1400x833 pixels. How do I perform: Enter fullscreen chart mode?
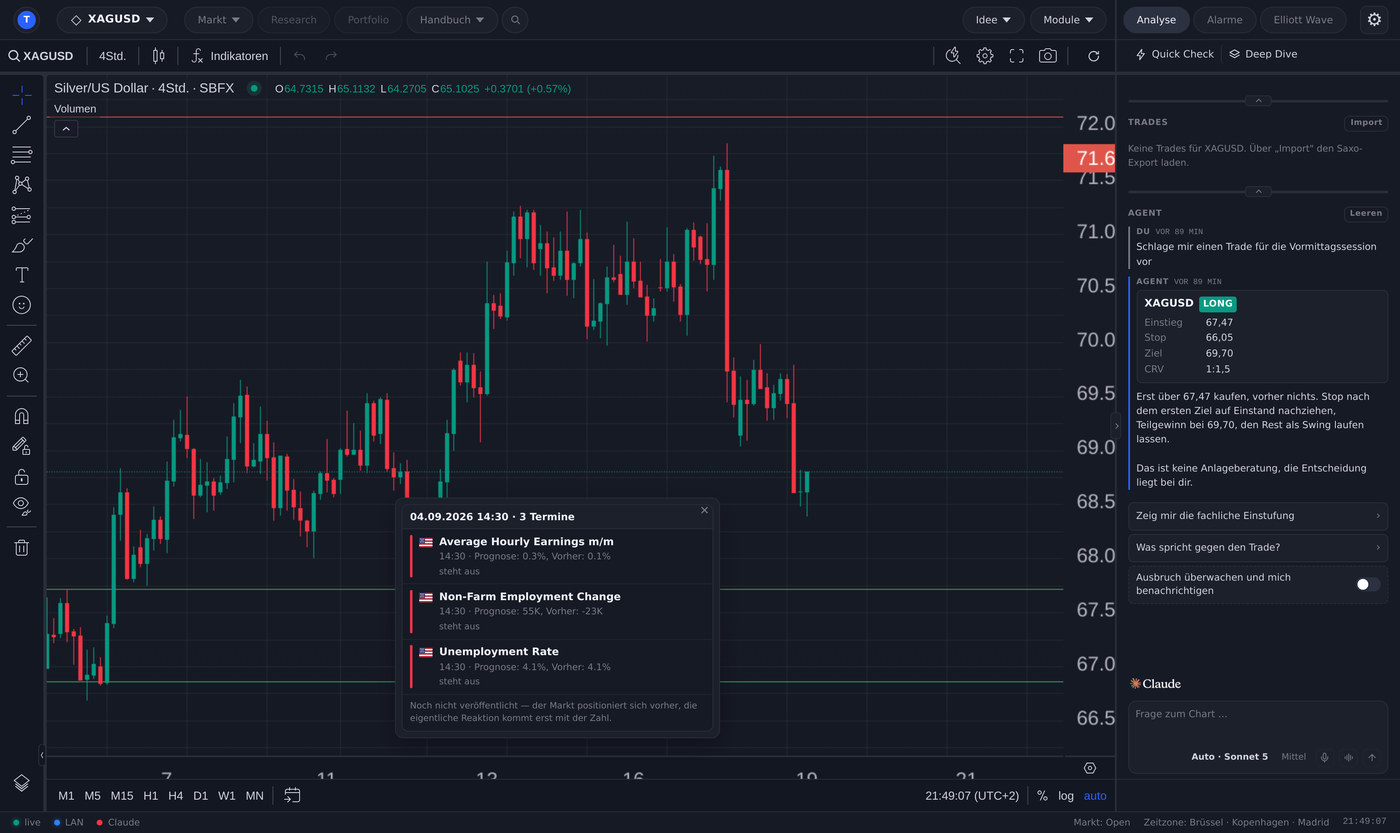pyautogui.click(x=1016, y=56)
